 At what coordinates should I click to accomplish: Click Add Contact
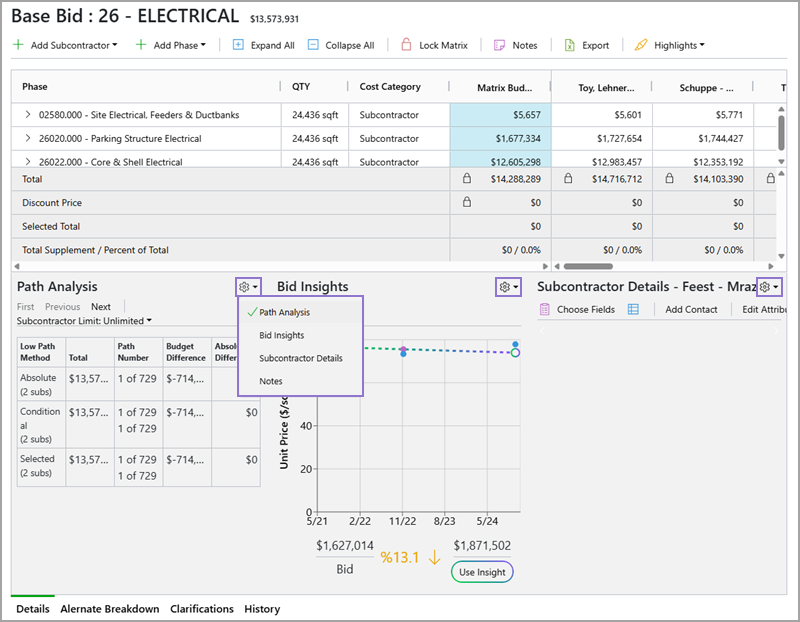[691, 310]
